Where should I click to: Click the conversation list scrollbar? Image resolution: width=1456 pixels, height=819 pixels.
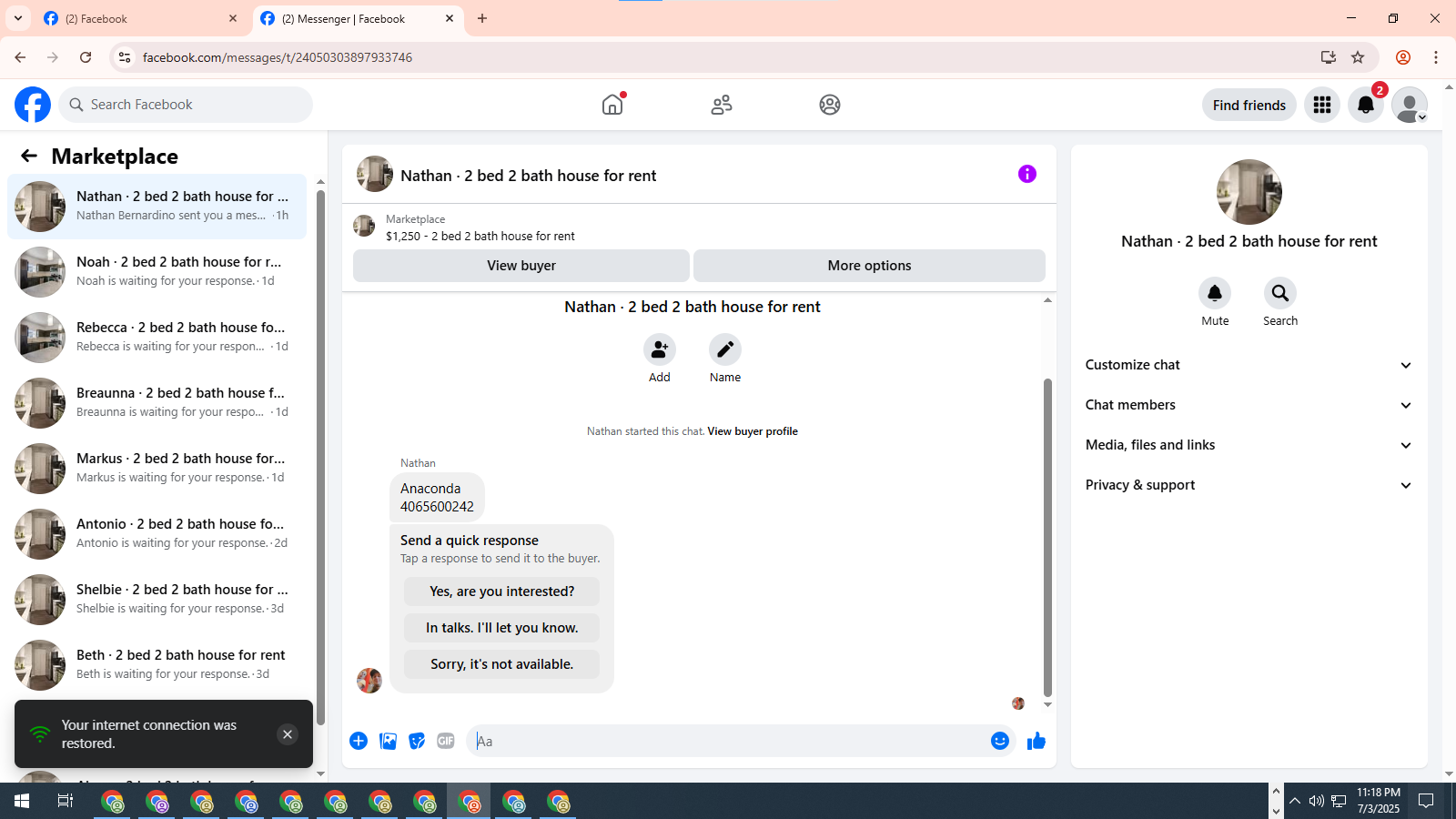point(320,458)
